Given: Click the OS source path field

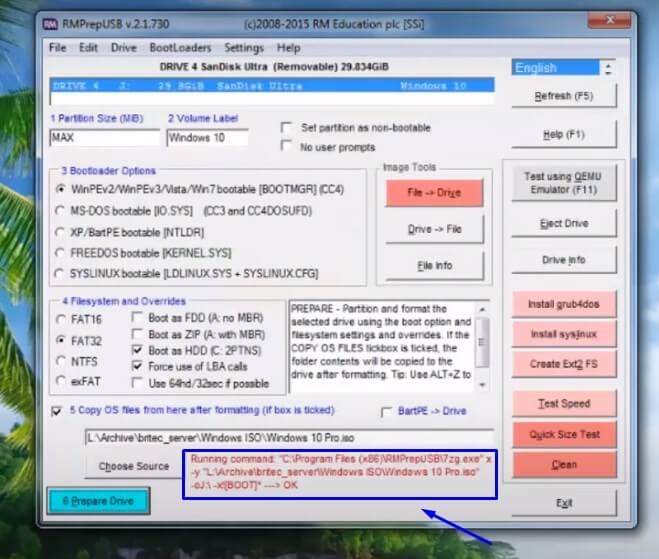Looking at the screenshot, I should click(289, 438).
